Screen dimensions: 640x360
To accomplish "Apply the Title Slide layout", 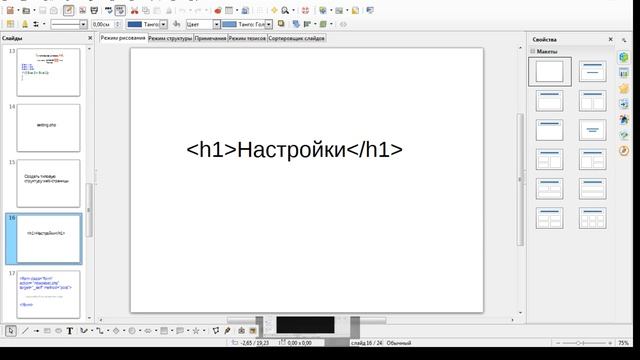I will click(x=593, y=71).
